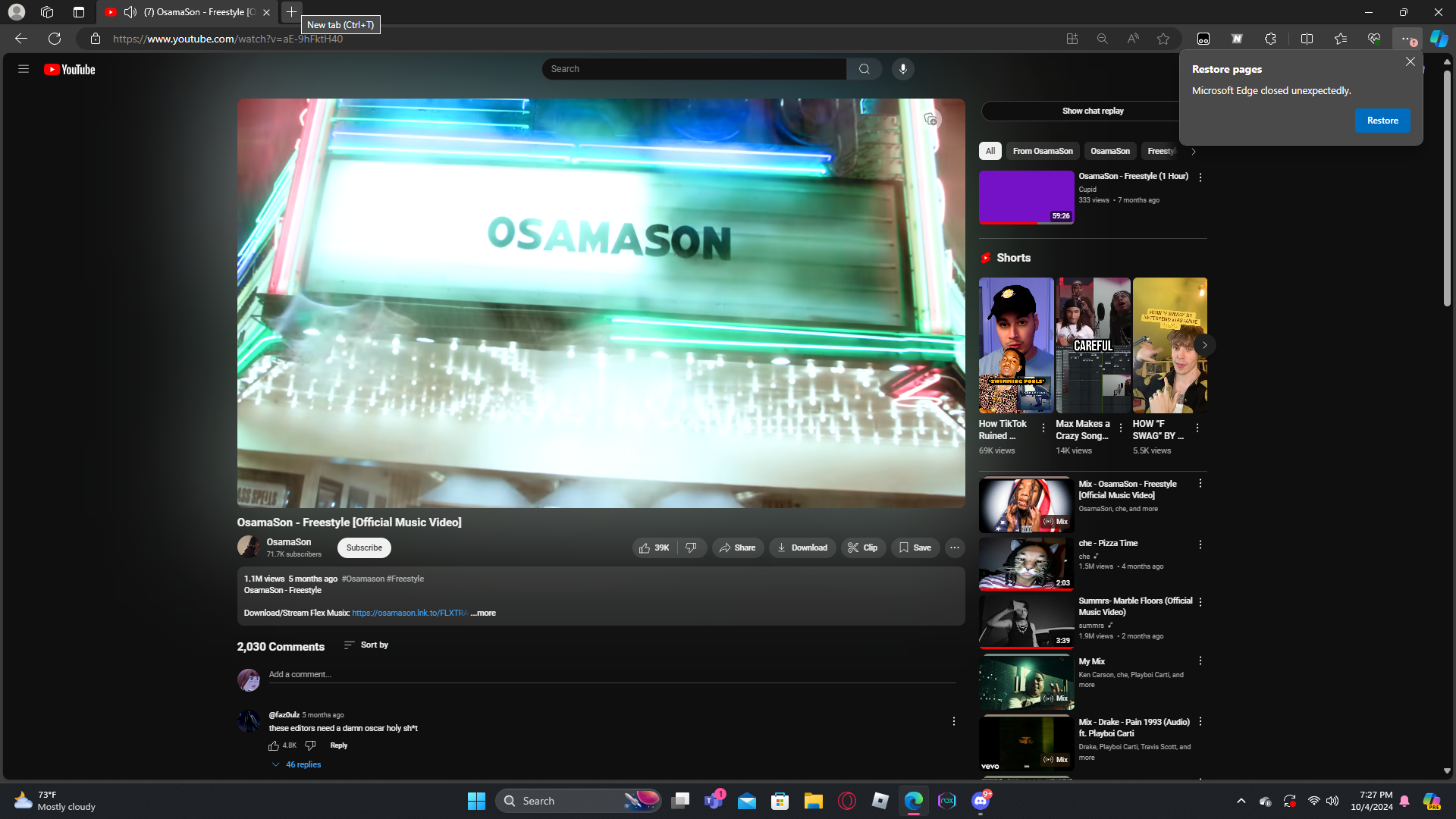
Task: Click the Show chat replay button
Action: (x=1093, y=111)
